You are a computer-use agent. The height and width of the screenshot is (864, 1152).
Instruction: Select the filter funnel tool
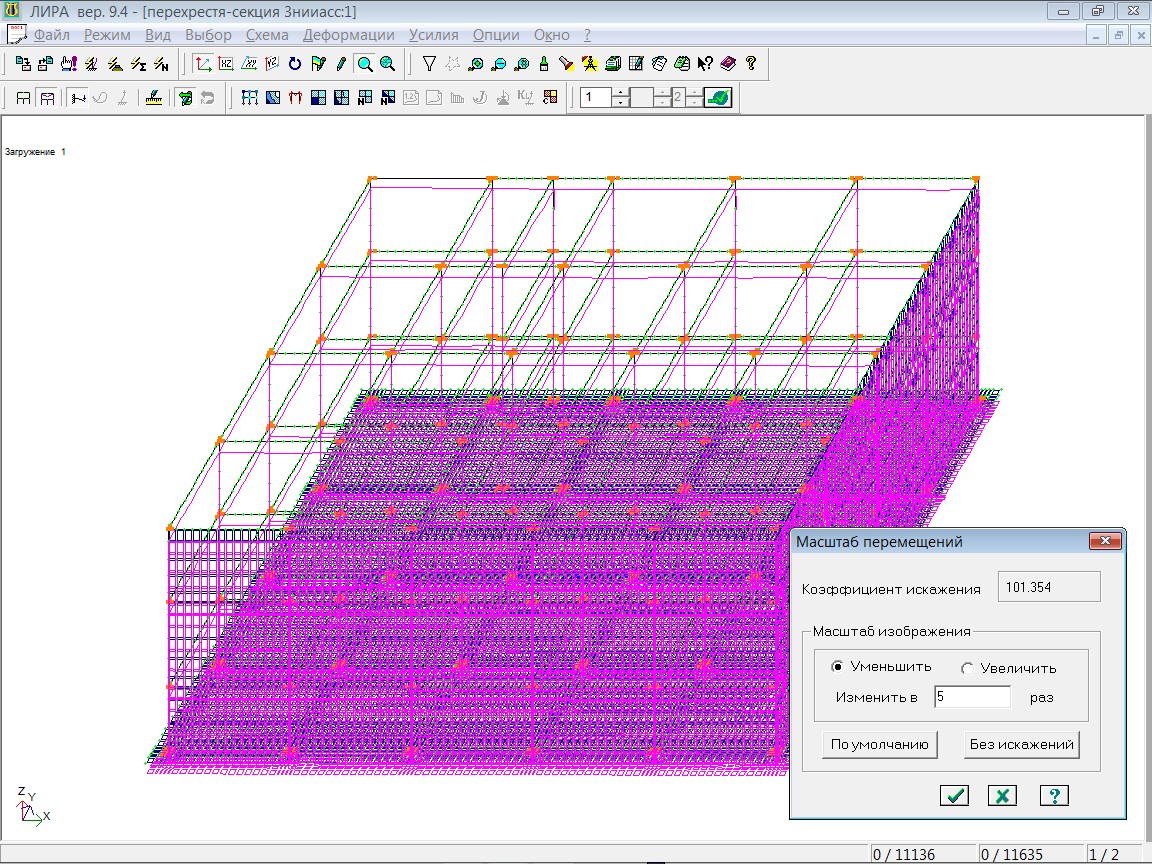[429, 64]
